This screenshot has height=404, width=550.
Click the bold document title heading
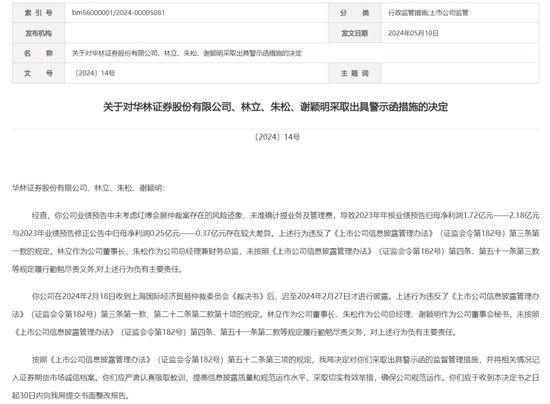coord(275,107)
